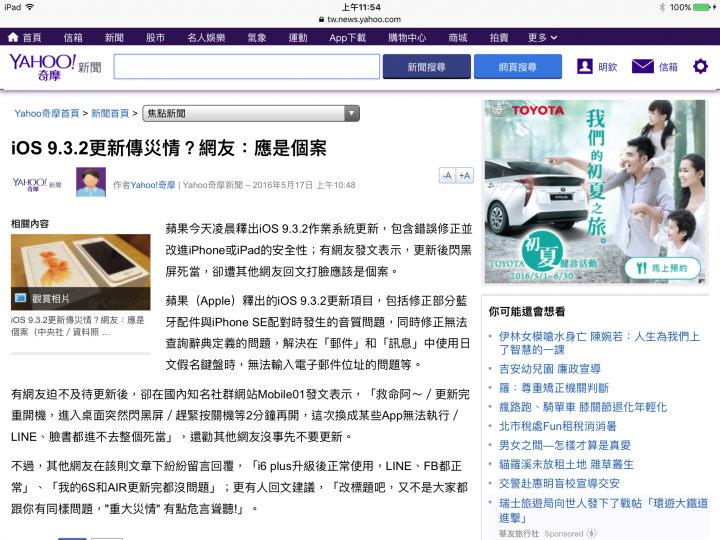Tap the Wi-Fi status icon
Screen dimensions: 720x540
pos(30,7)
